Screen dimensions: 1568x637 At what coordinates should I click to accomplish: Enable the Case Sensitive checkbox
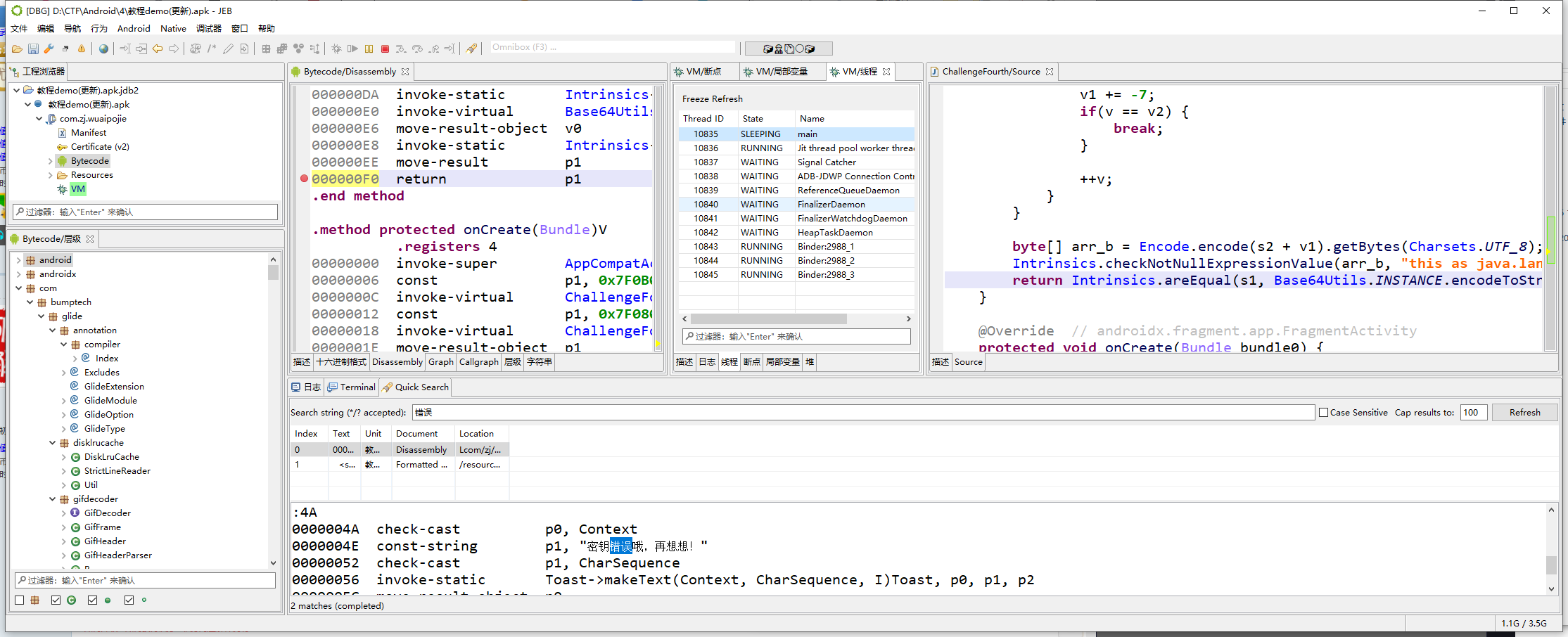1323,413
